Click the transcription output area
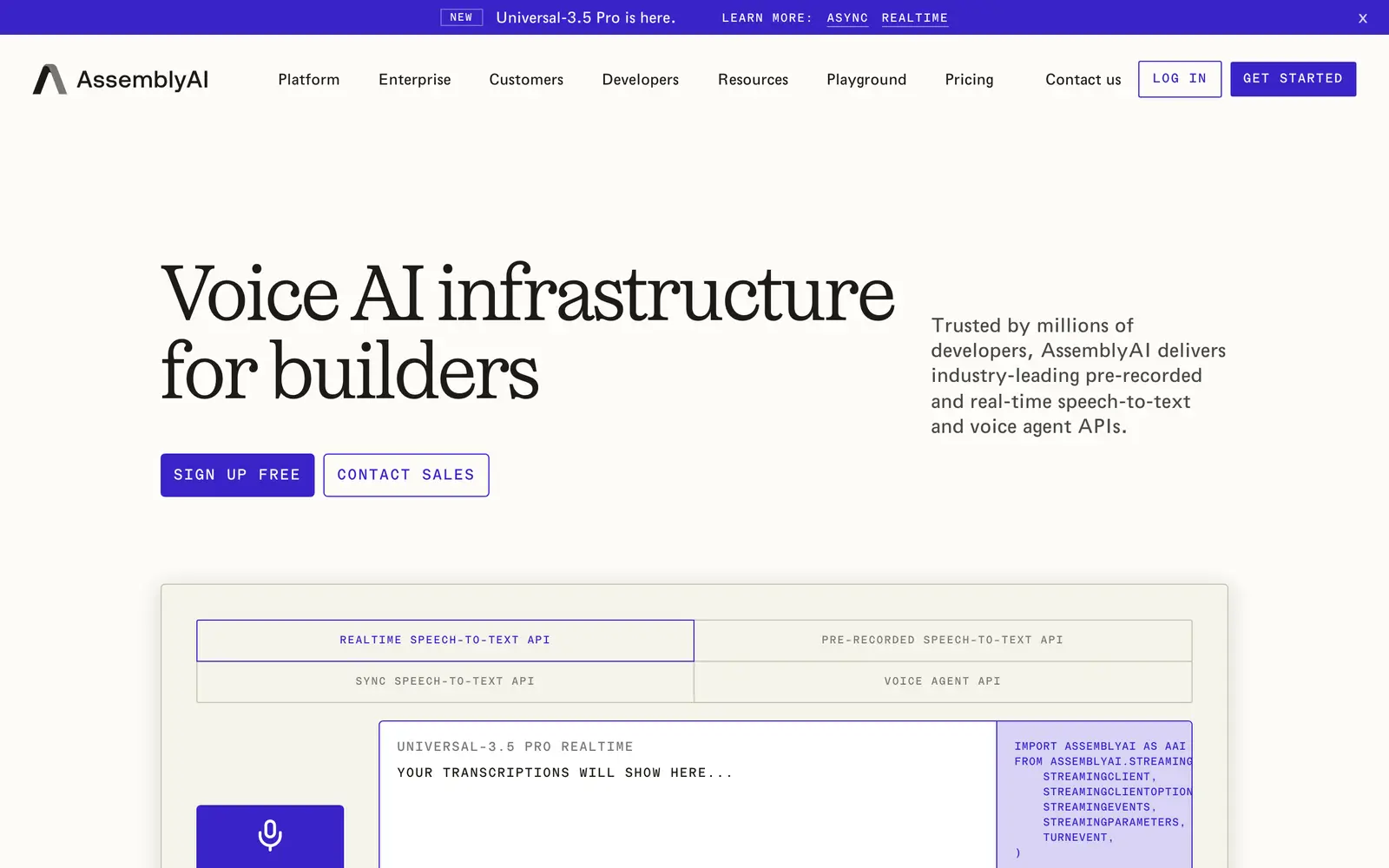The height and width of the screenshot is (868, 1389). pyautogui.click(x=688, y=794)
